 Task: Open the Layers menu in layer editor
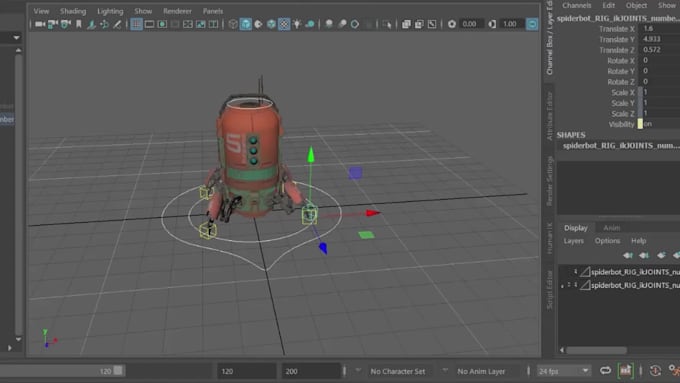tap(573, 241)
